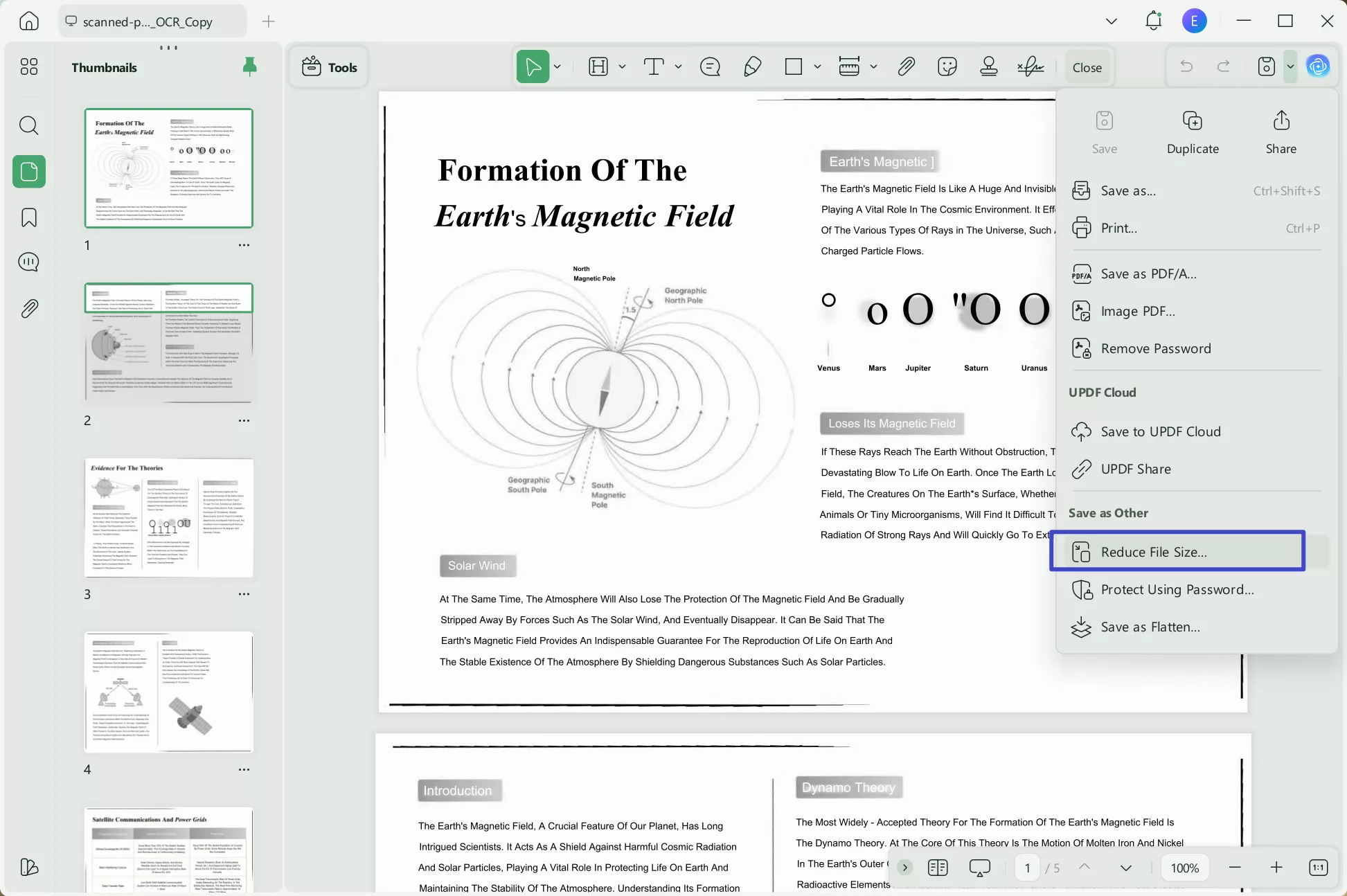Select the text comment tool icon
The width and height of the screenshot is (1347, 896).
[x=654, y=67]
